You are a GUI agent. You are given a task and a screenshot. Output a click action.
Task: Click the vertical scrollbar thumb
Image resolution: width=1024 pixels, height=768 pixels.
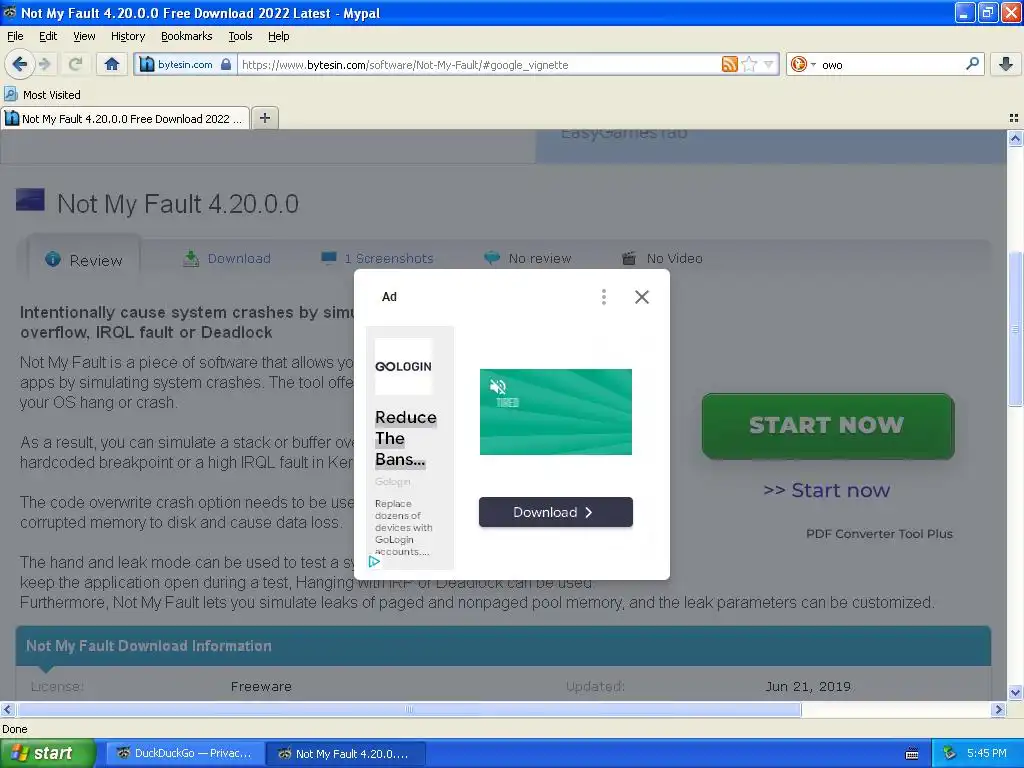point(1015,329)
